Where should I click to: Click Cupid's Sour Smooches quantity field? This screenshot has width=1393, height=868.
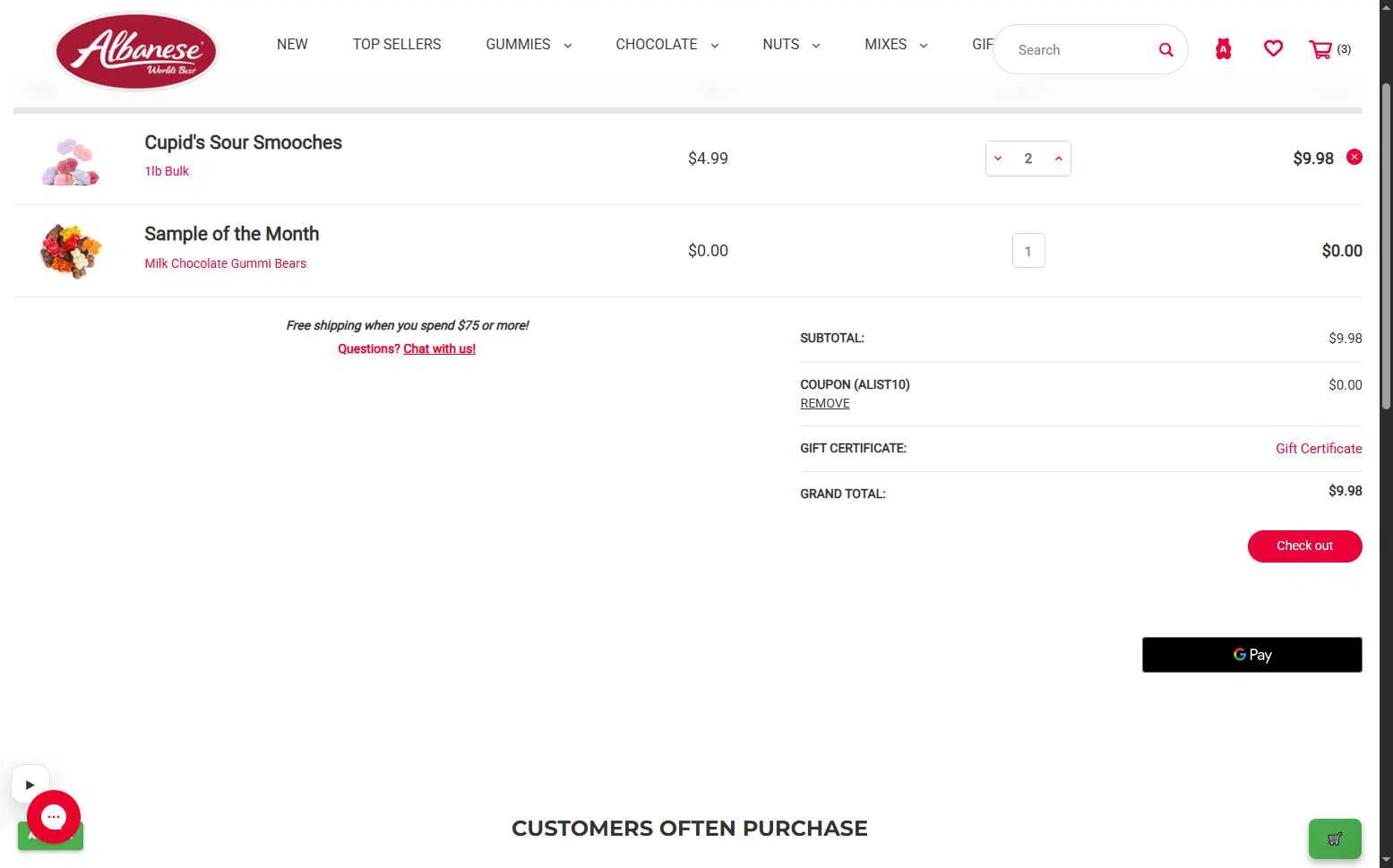click(1028, 159)
